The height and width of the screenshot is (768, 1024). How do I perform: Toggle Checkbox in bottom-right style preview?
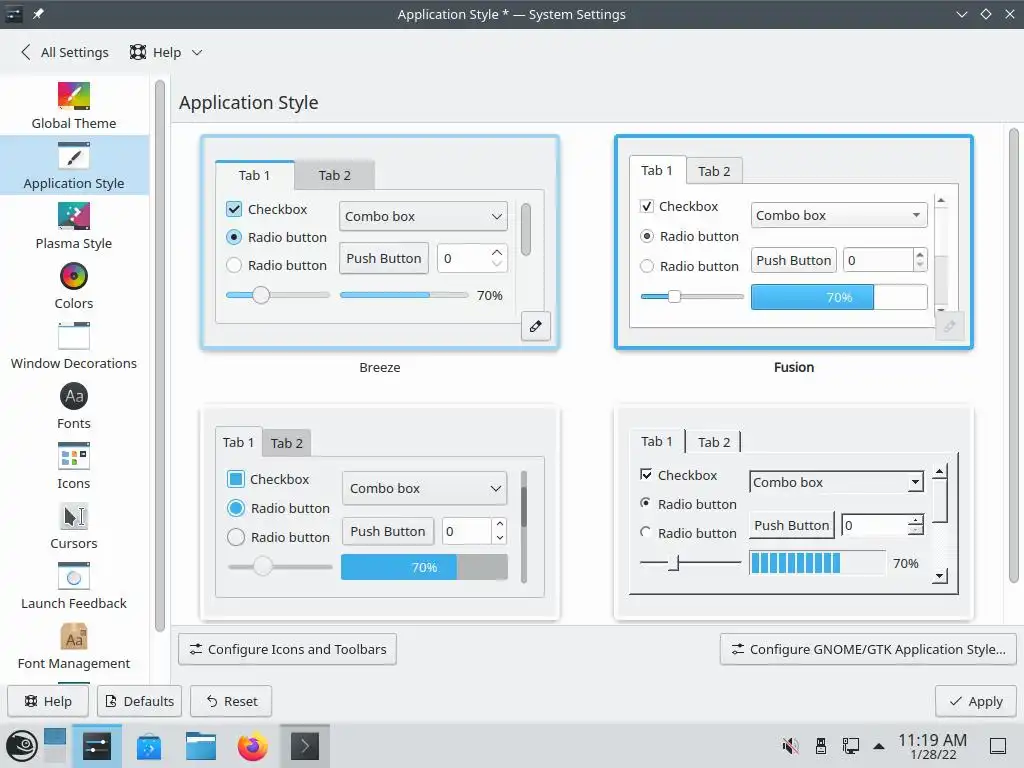(x=646, y=475)
